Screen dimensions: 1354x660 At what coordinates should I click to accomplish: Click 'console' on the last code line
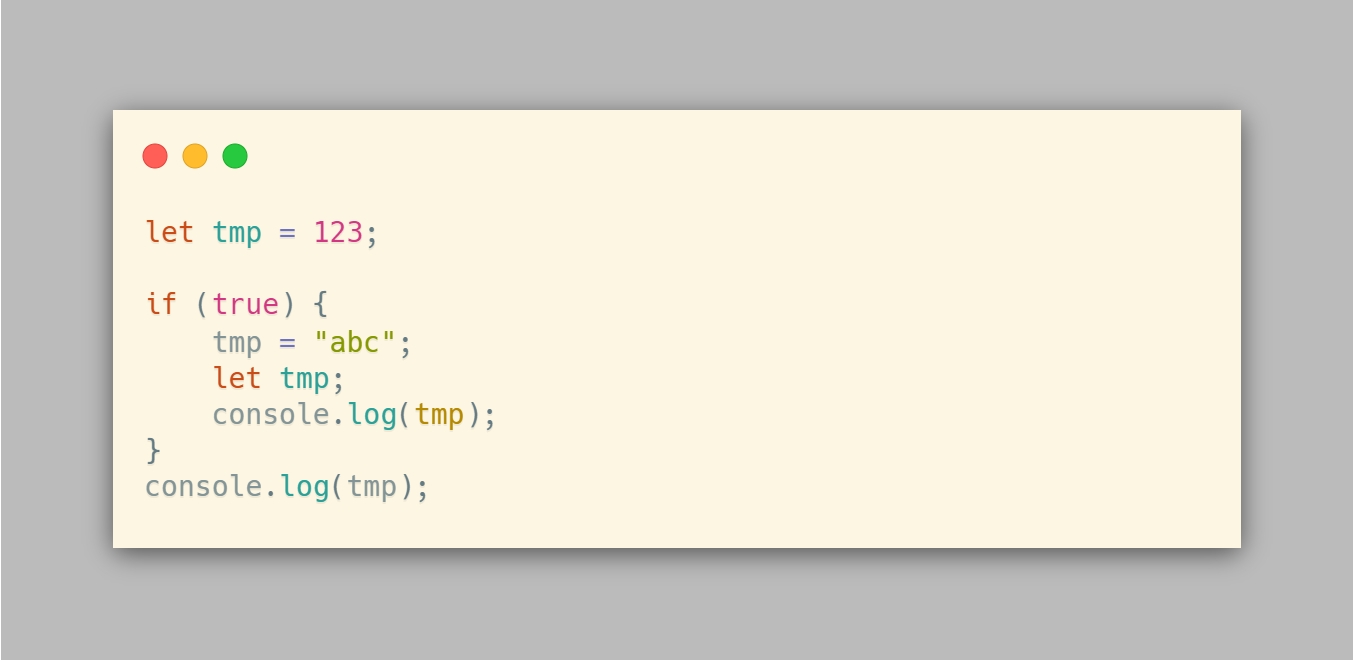[204, 488]
